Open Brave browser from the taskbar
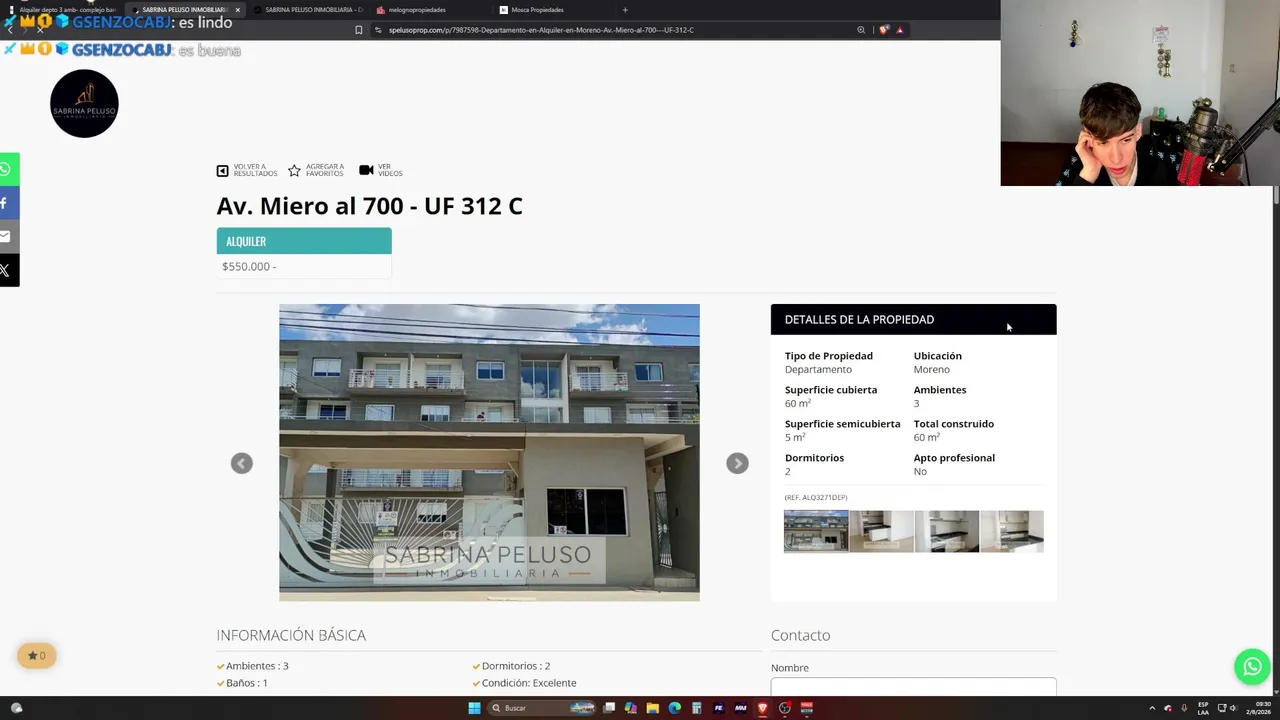This screenshot has width=1280, height=720. click(762, 708)
